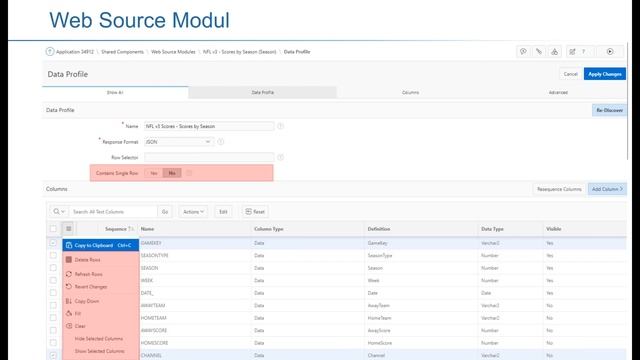640x360 pixels.
Task: Click the grid Reset button
Action: coord(255,212)
